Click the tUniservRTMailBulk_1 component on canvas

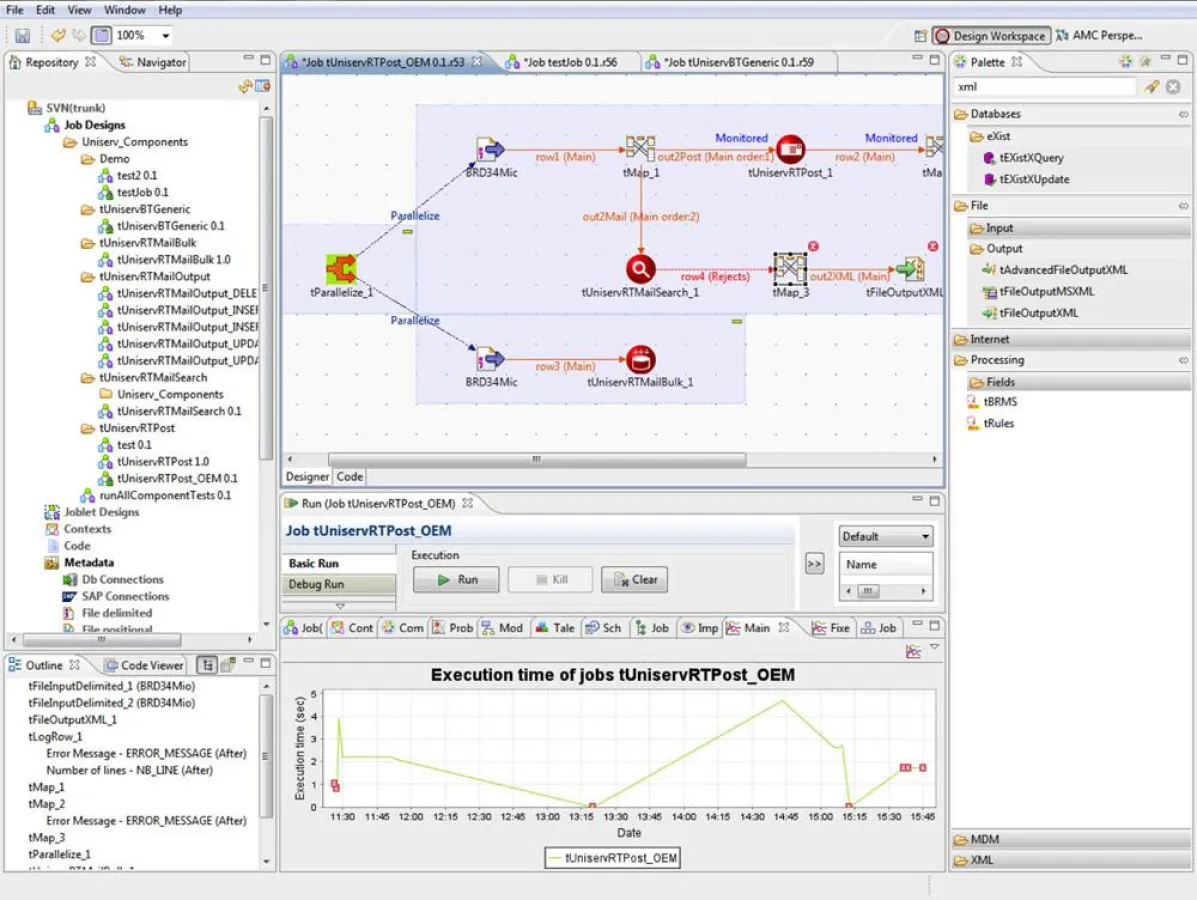point(640,358)
